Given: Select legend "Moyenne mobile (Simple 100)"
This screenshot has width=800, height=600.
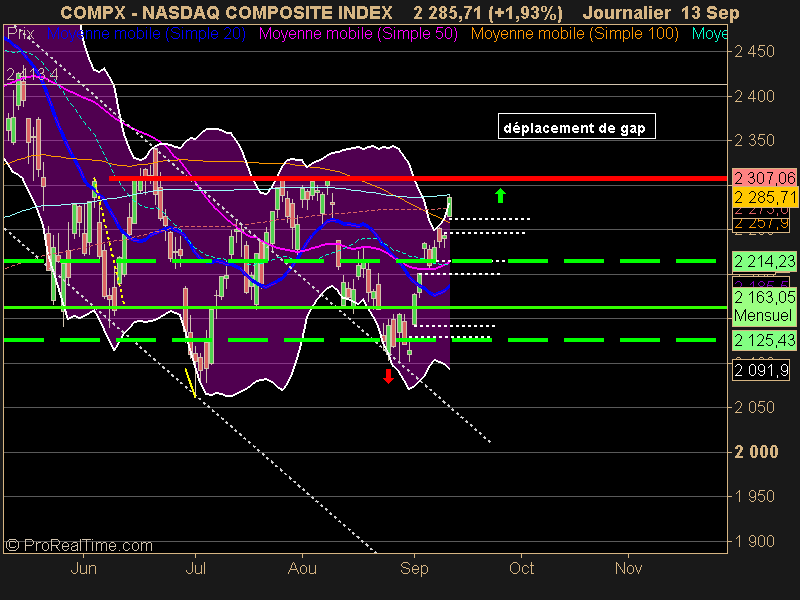Looking at the screenshot, I should (574, 34).
